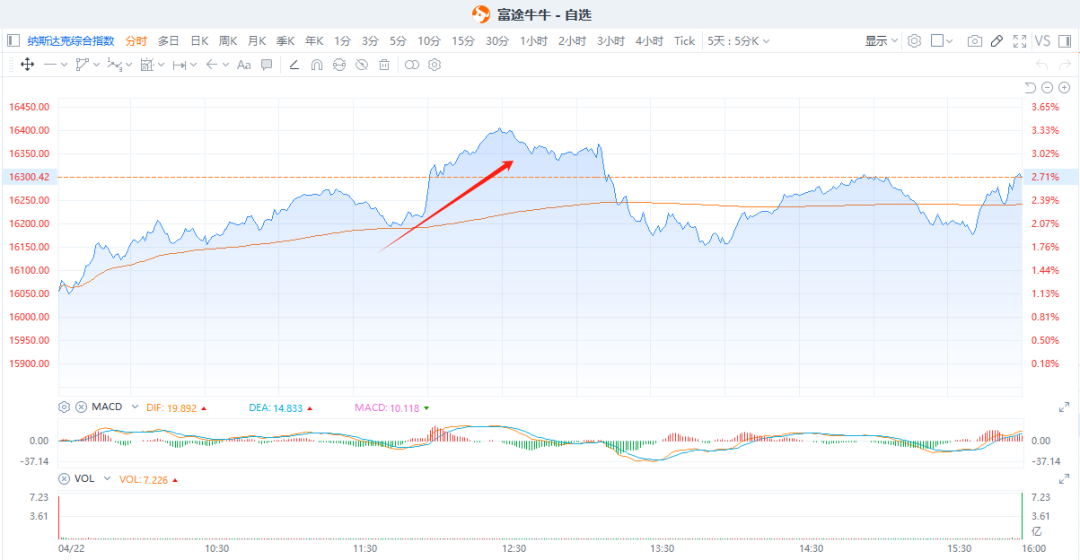The height and width of the screenshot is (560, 1080).
Task: Open the 5天:5分K dropdown
Action: (x=738, y=41)
